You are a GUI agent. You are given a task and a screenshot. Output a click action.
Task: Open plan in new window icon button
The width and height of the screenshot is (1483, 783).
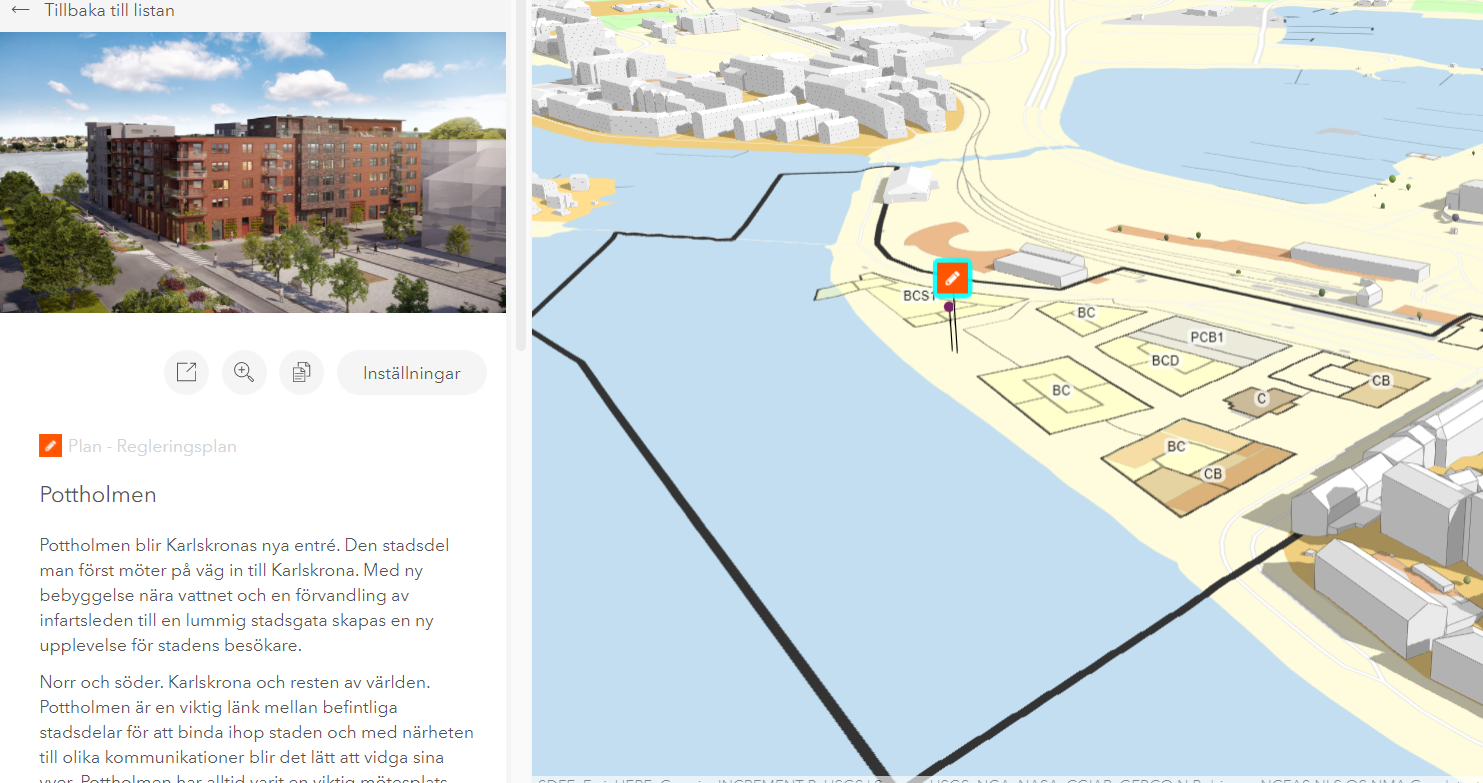click(x=186, y=373)
